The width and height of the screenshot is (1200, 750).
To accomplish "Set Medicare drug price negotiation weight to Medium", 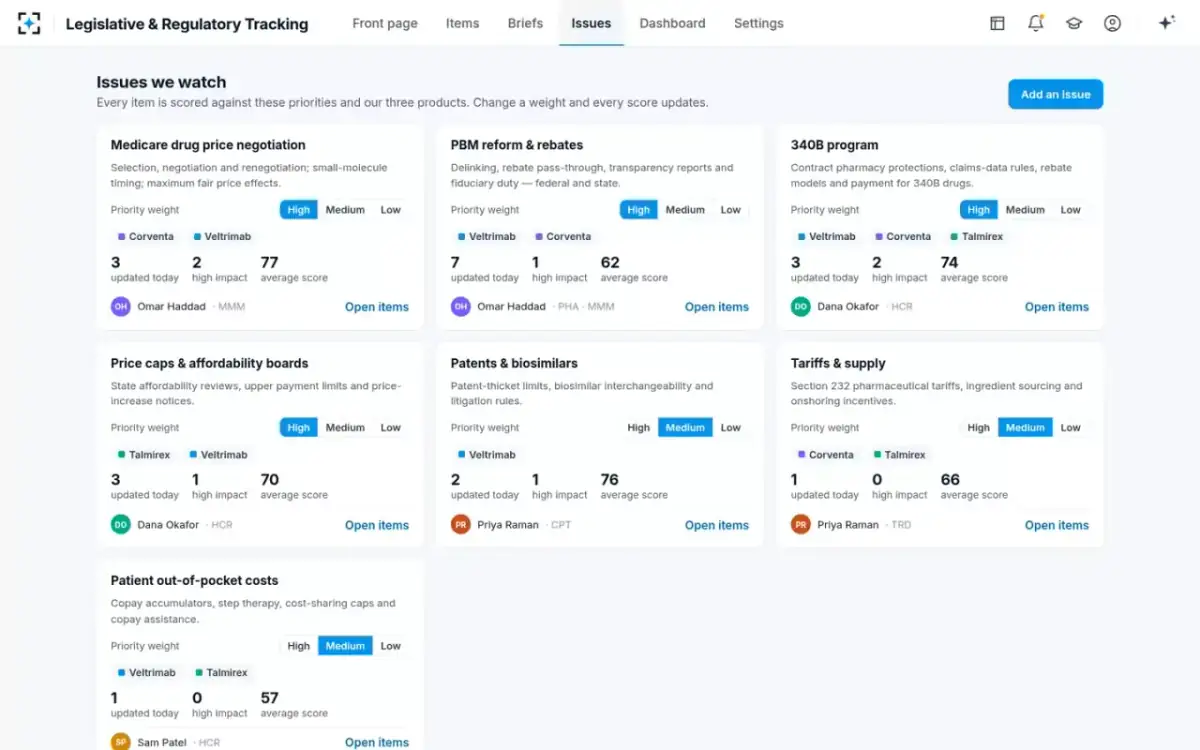I will pos(345,210).
